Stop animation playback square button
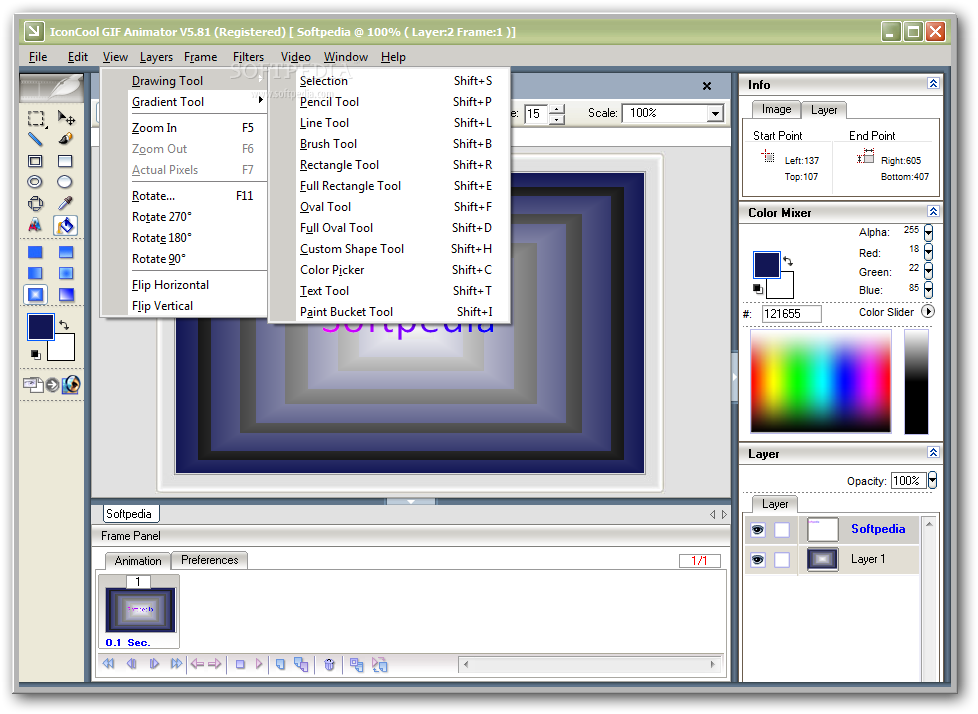The width and height of the screenshot is (978, 714). click(x=240, y=664)
